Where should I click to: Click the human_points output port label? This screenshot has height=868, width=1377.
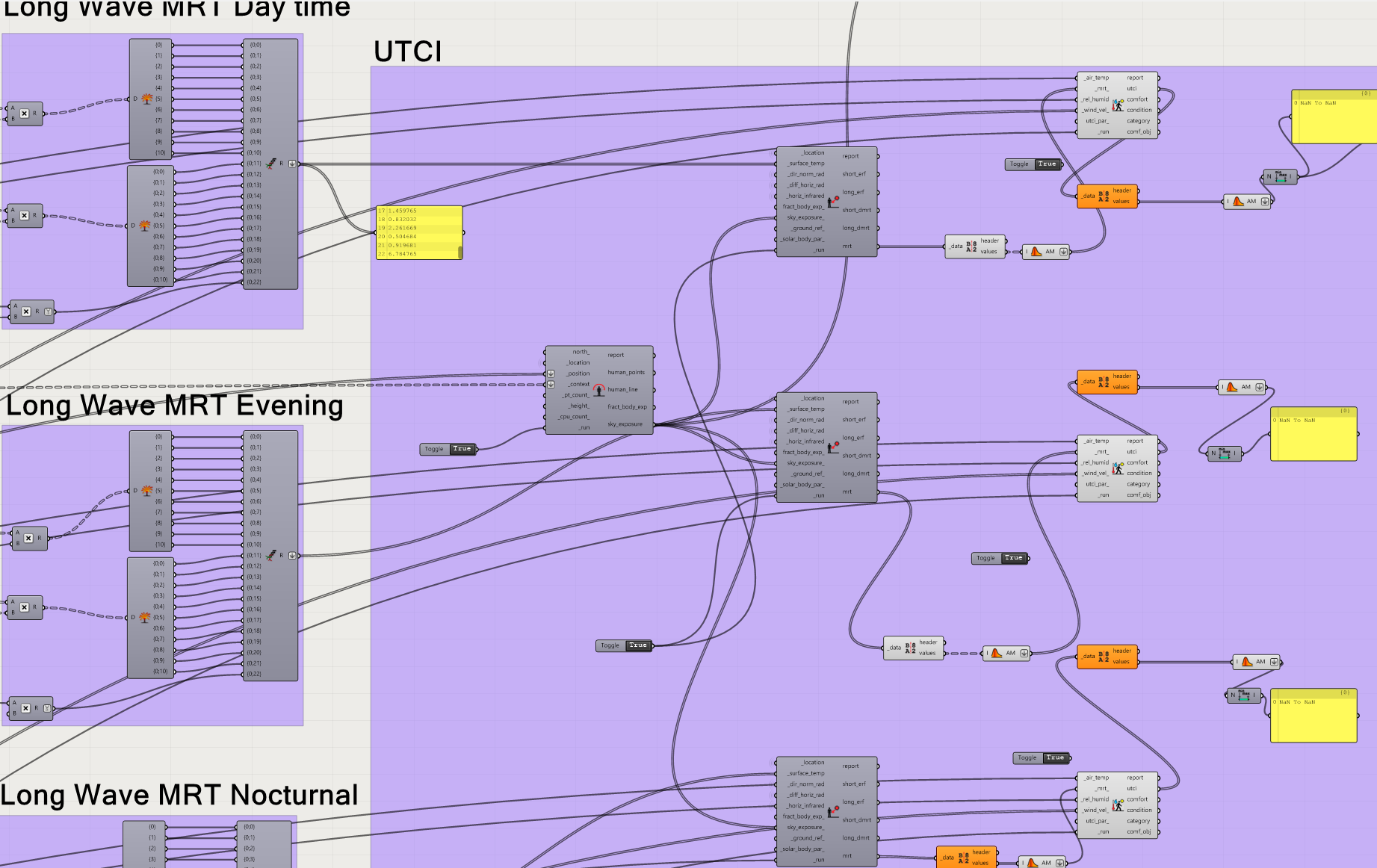point(625,372)
